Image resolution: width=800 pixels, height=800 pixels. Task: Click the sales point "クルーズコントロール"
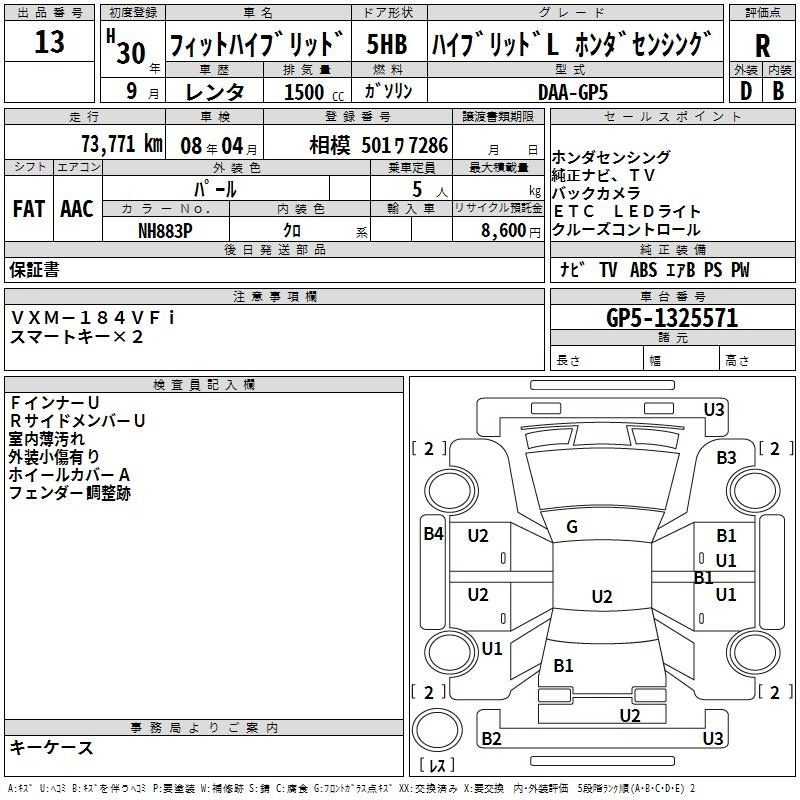[x=626, y=230]
